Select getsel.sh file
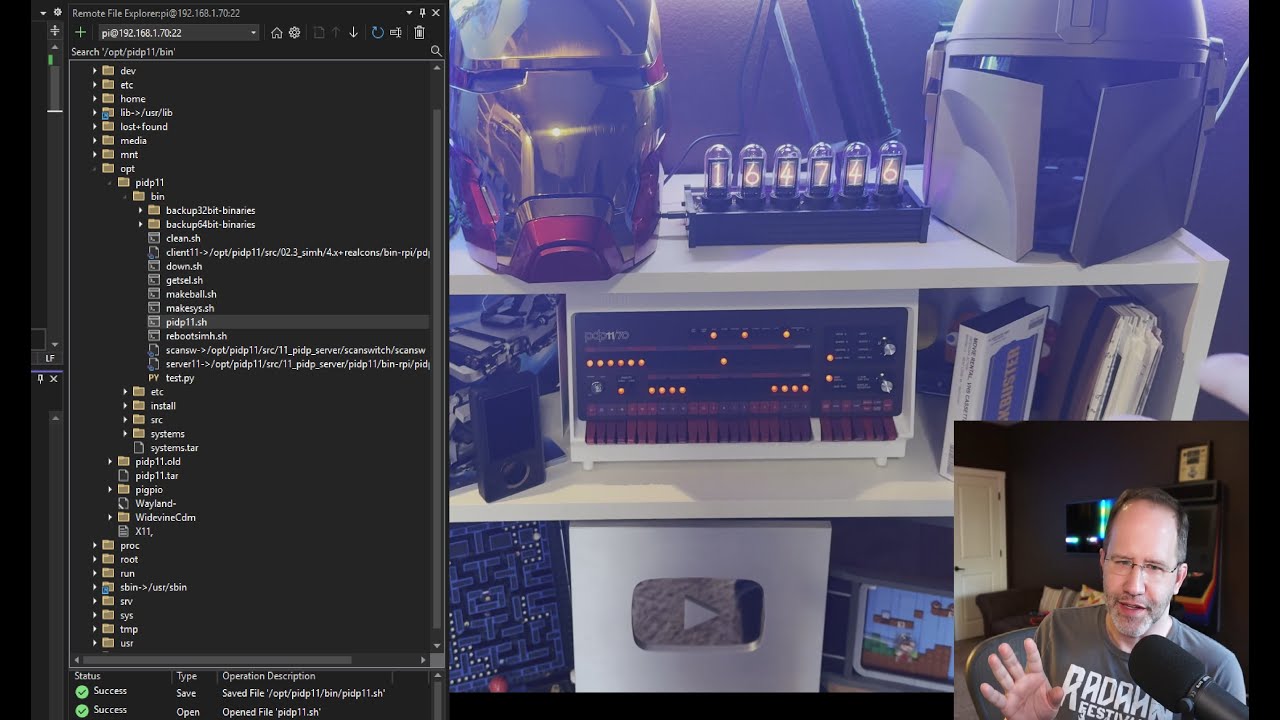The width and height of the screenshot is (1280, 720). pos(184,281)
